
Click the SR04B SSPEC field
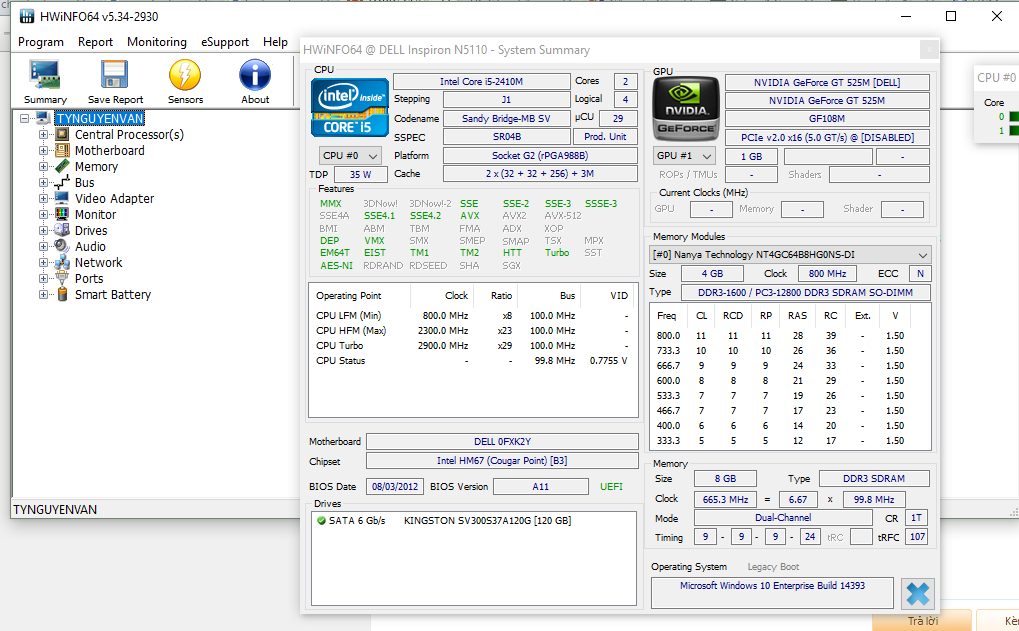tap(506, 136)
